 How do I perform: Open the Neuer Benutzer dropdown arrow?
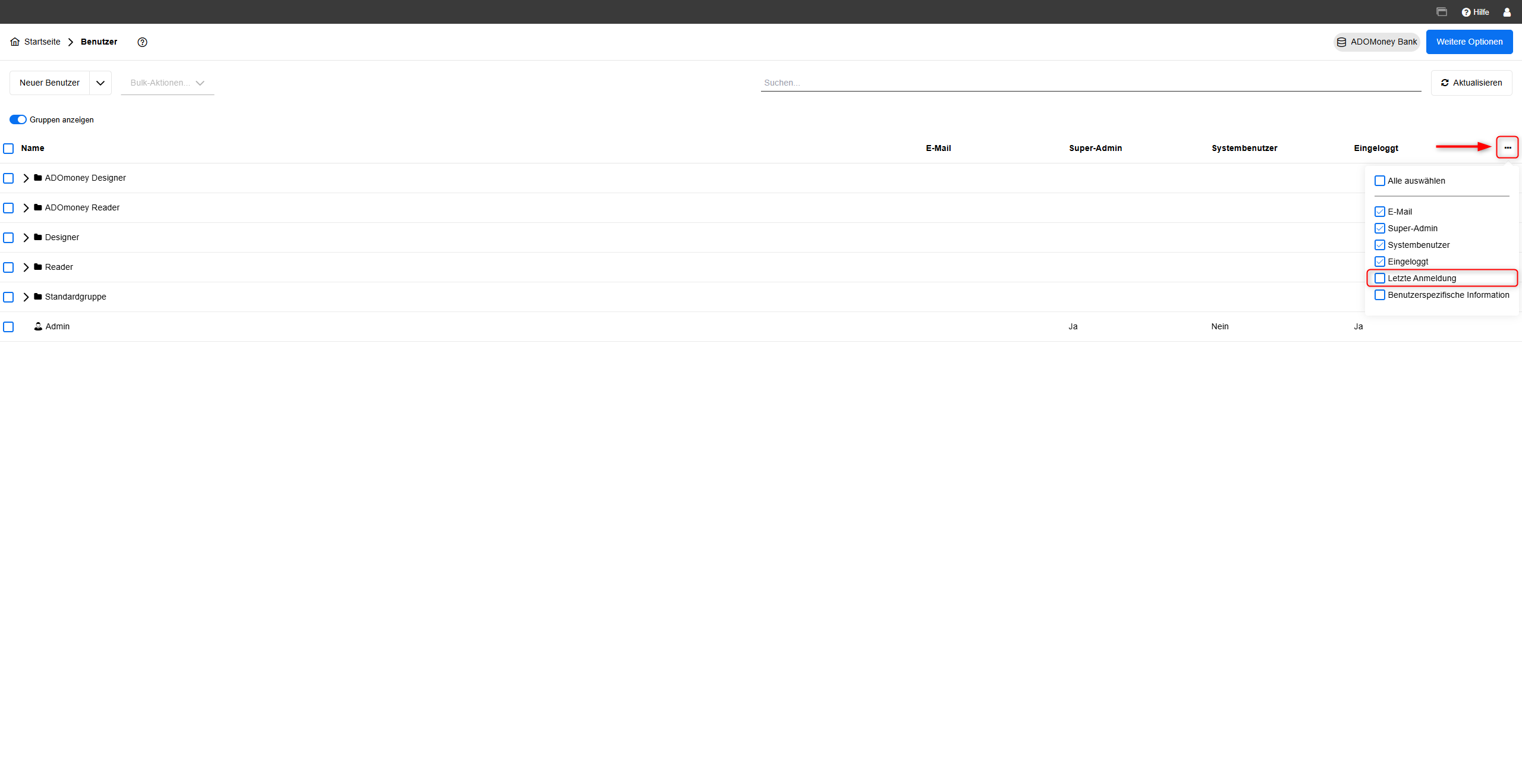click(100, 83)
